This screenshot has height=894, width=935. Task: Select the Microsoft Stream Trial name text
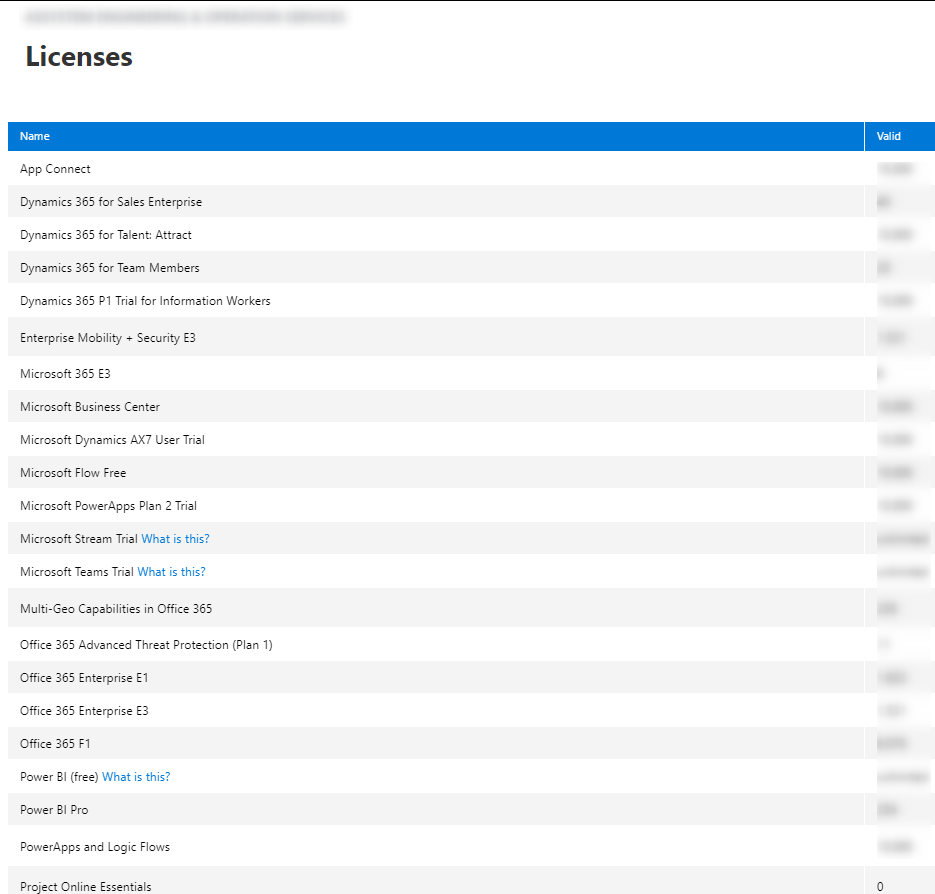[79, 539]
